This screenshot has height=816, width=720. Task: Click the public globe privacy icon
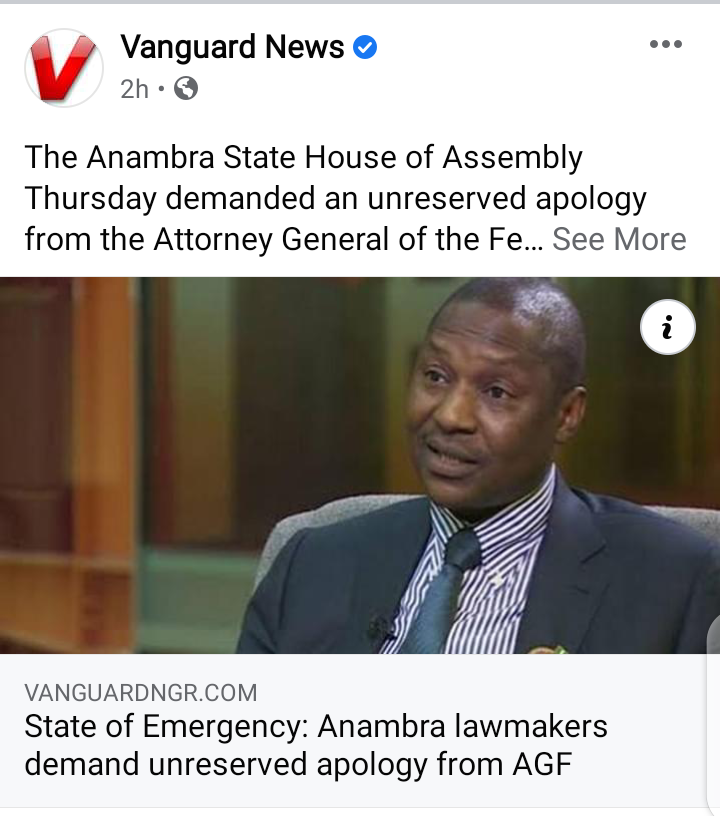point(186,88)
